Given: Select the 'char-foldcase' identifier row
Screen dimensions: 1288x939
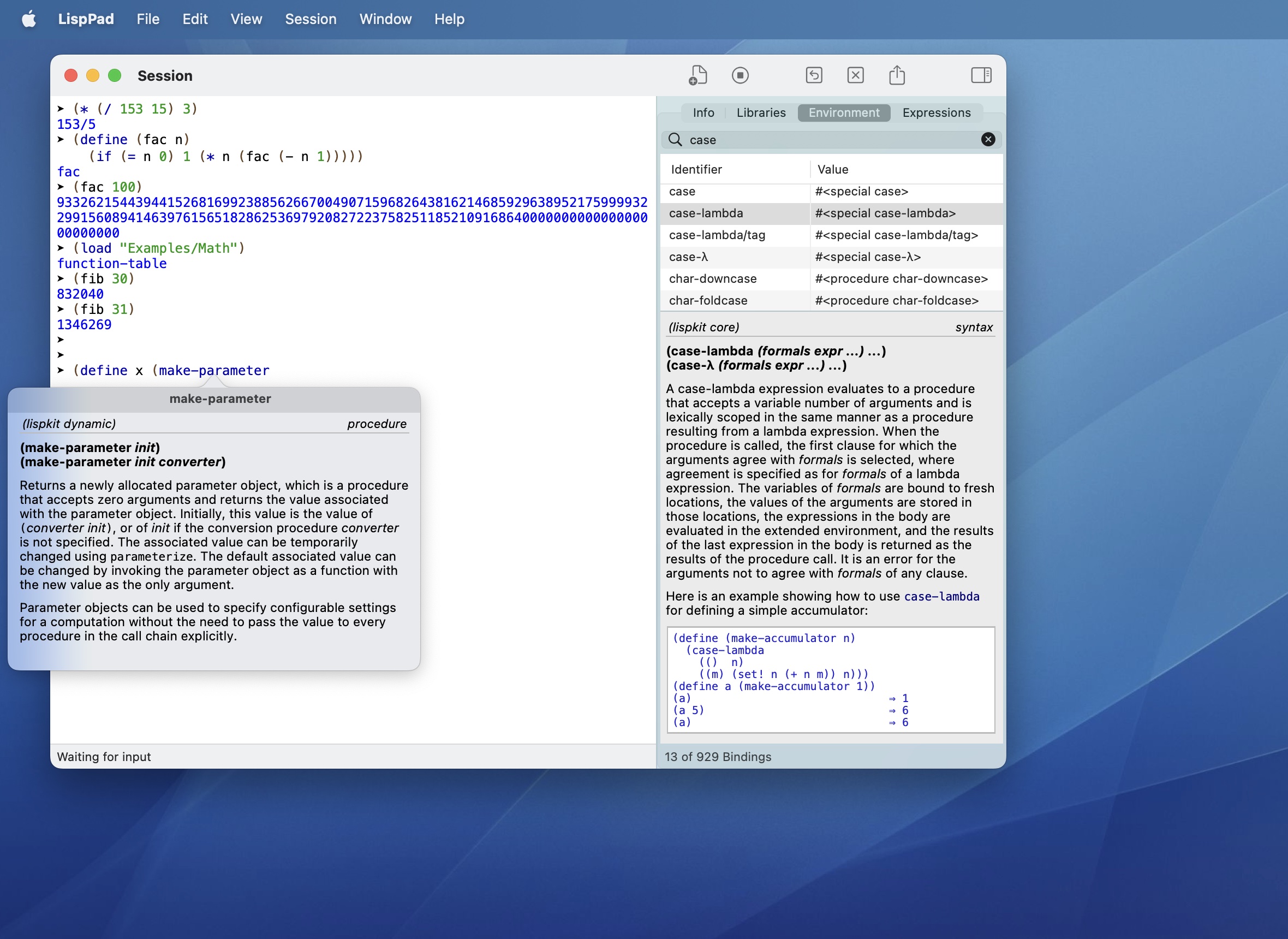Looking at the screenshot, I should point(831,301).
